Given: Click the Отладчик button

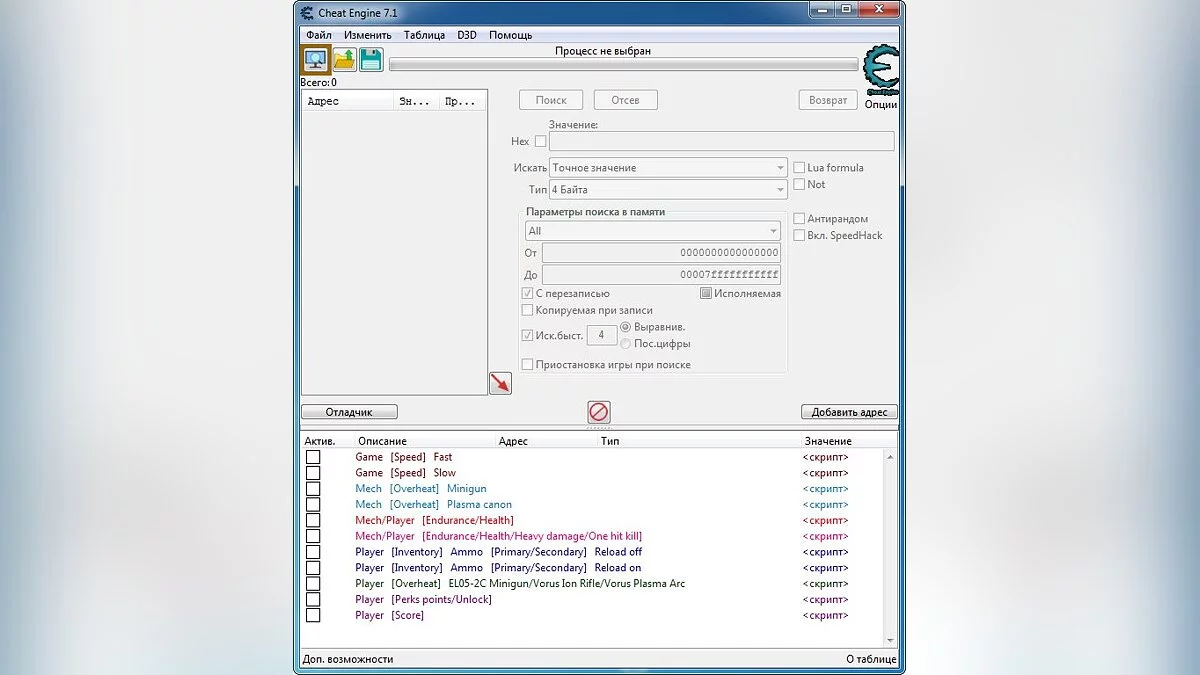Looking at the screenshot, I should click(349, 412).
